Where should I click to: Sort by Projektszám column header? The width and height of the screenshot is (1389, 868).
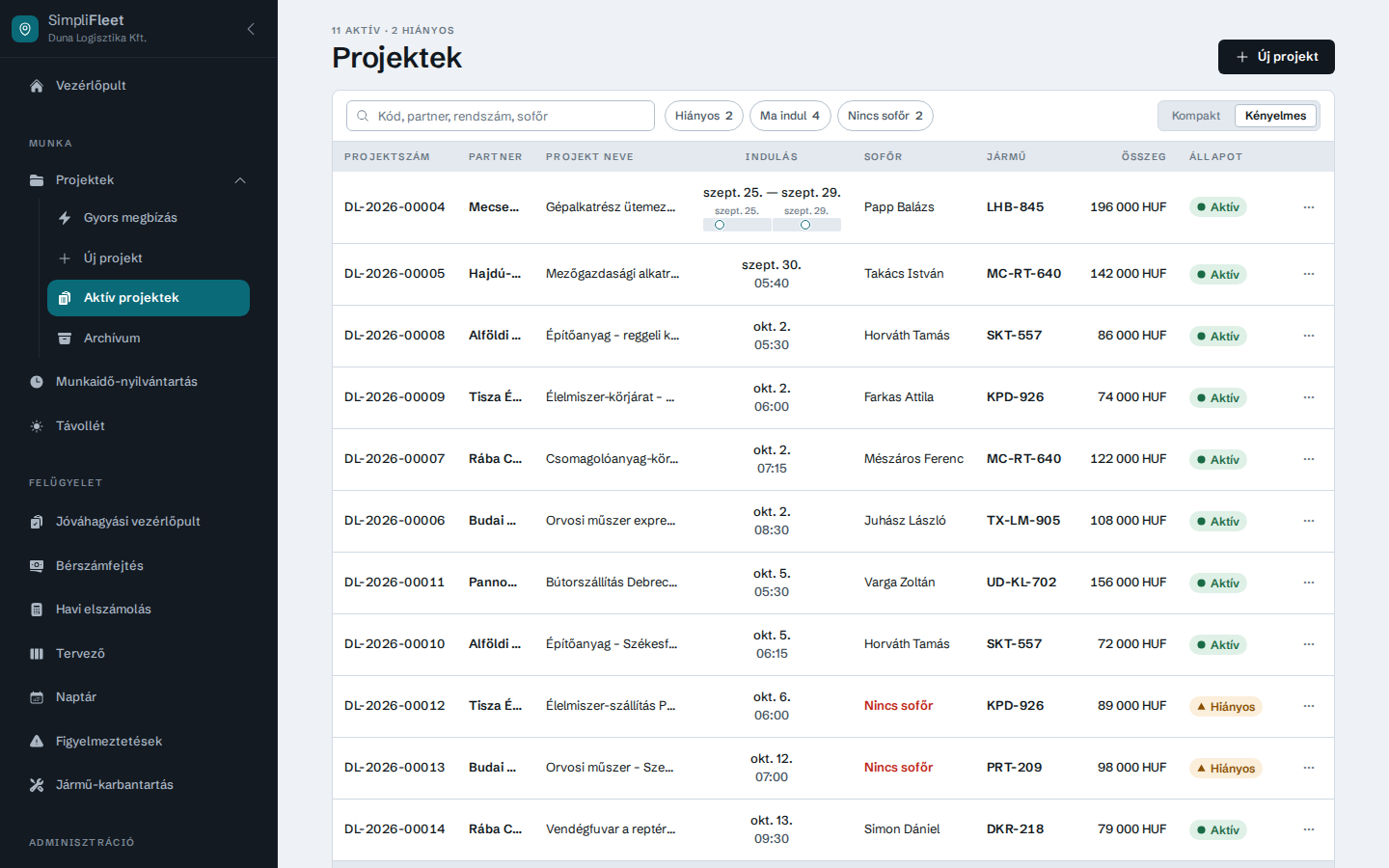[x=387, y=156]
